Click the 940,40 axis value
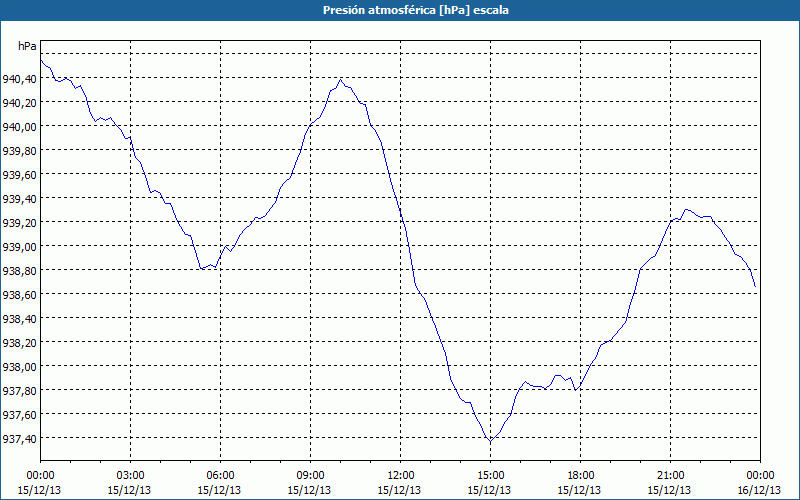This screenshot has width=800, height=500. [19, 79]
